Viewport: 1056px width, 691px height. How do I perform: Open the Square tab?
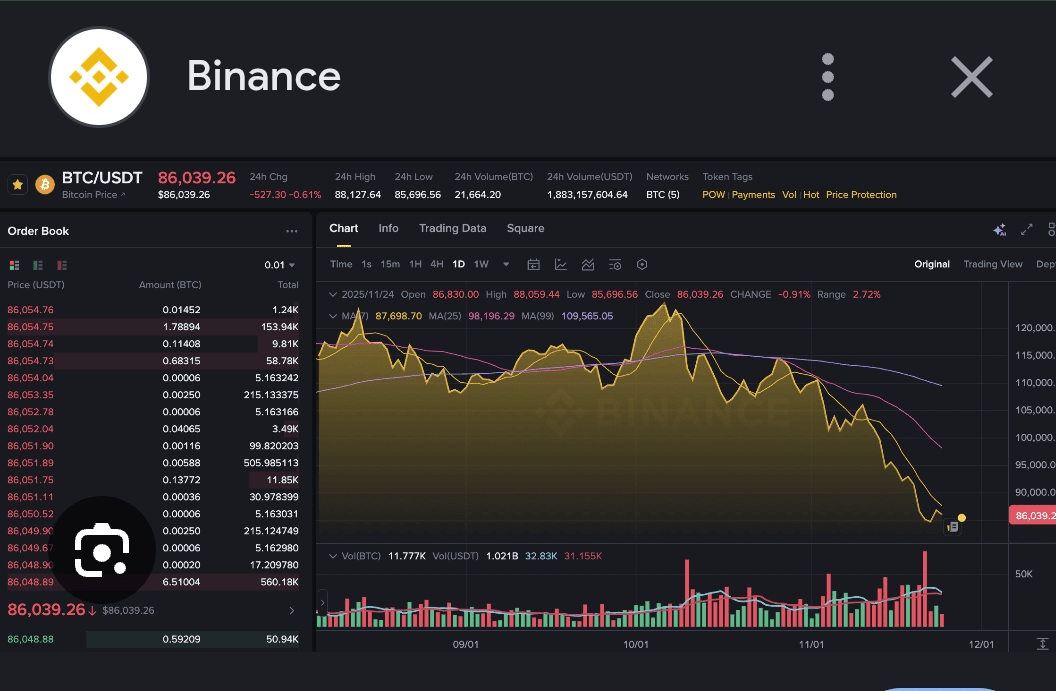525,228
